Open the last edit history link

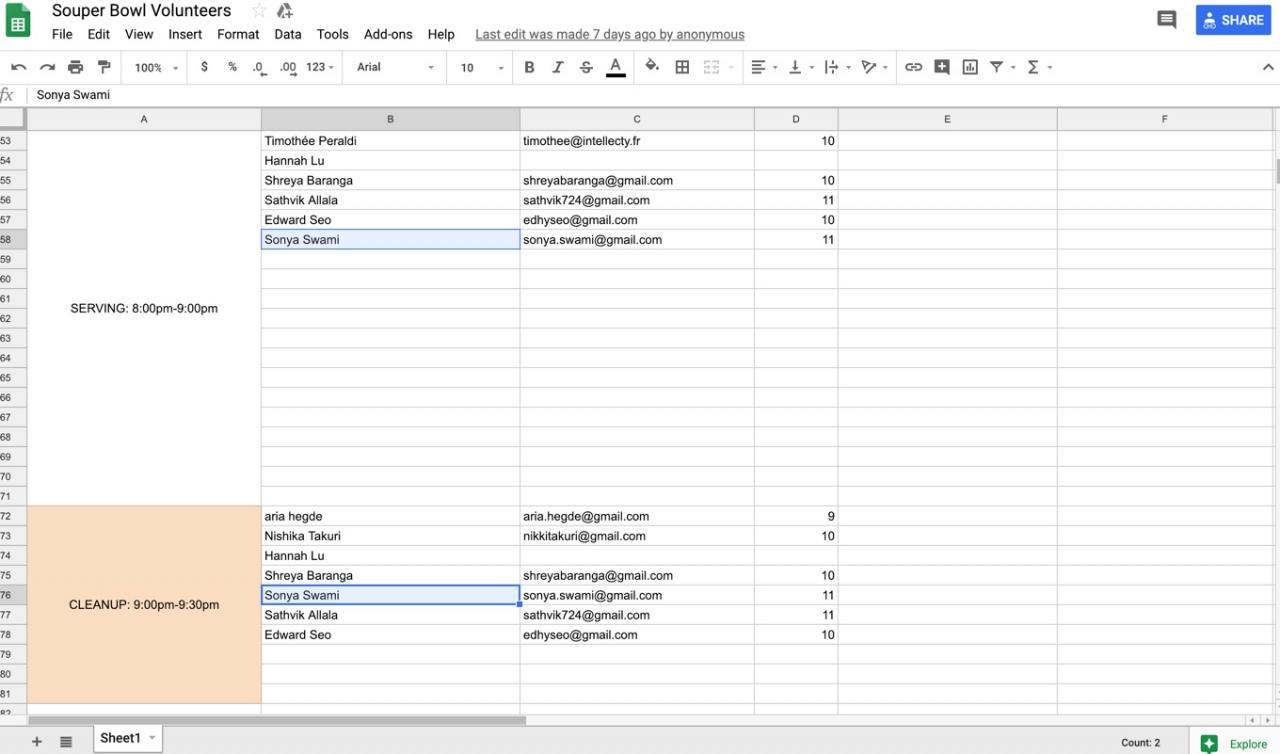[x=609, y=34]
